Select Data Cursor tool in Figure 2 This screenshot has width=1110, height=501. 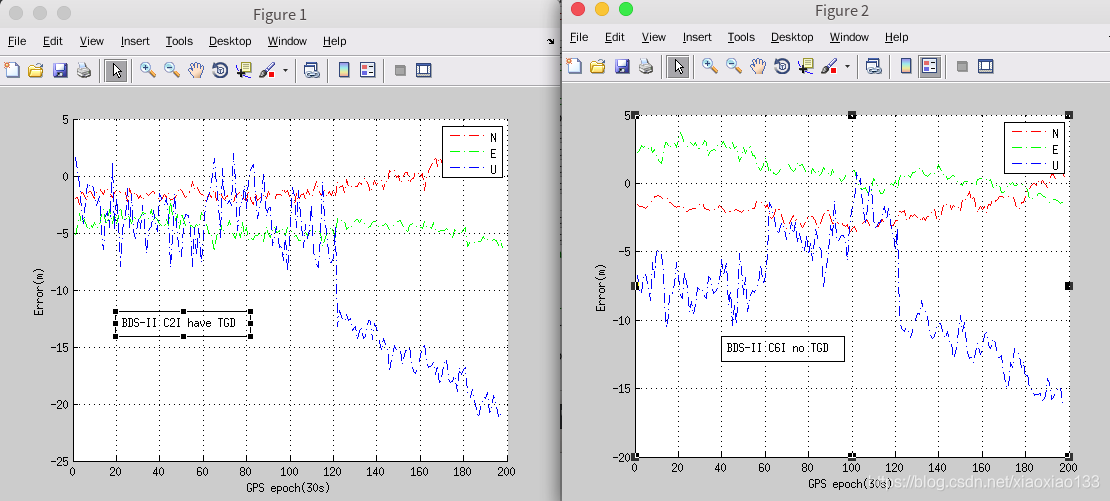coord(806,67)
